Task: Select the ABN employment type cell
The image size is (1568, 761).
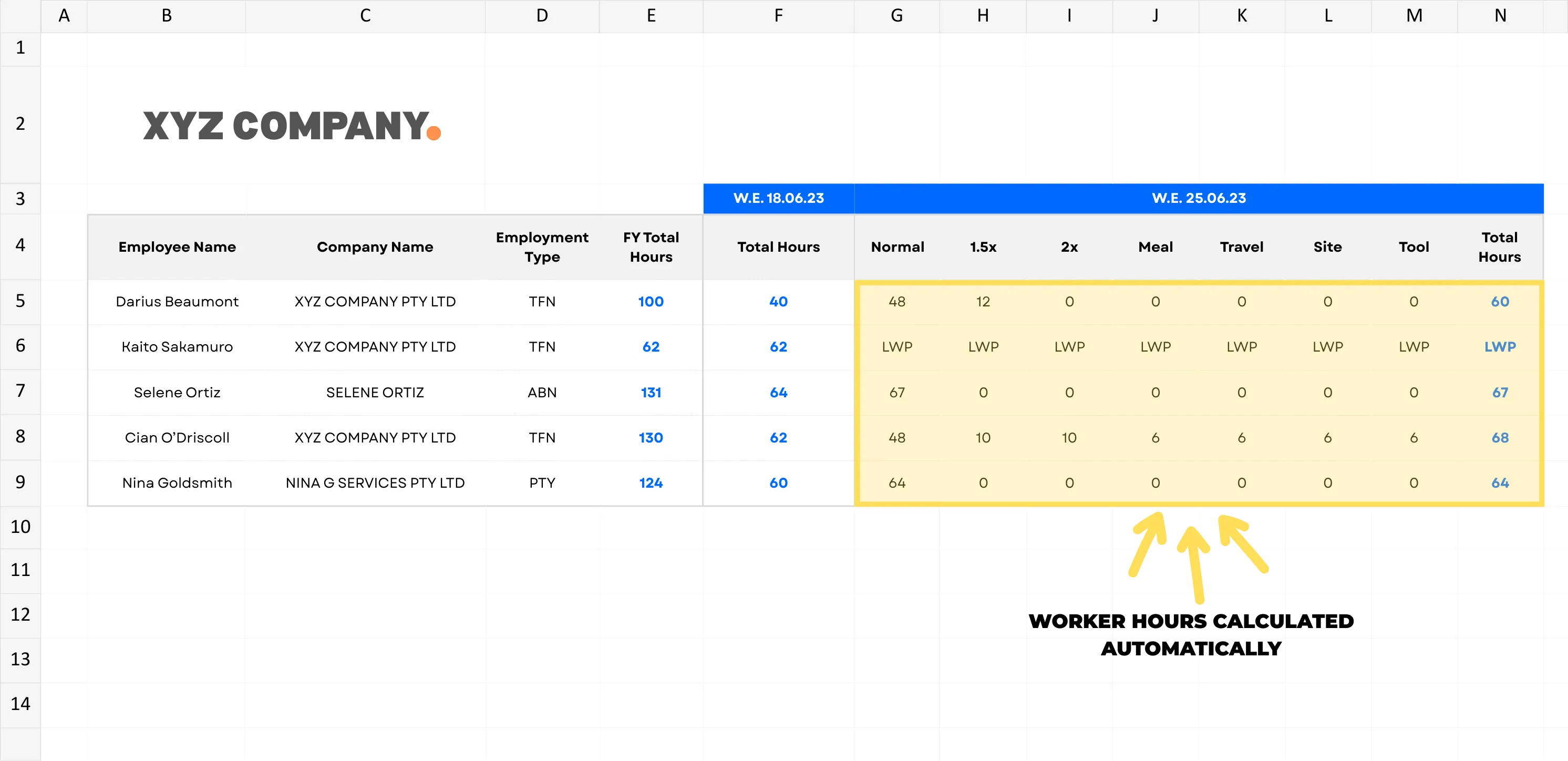Action: tap(542, 393)
